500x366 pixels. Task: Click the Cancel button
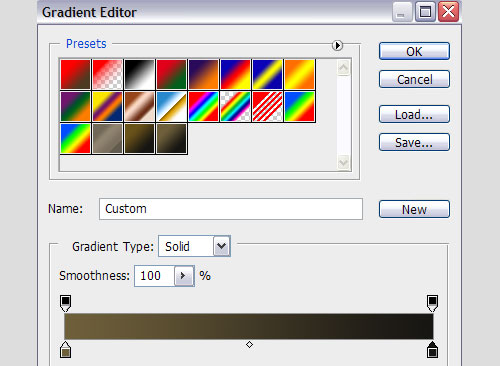click(x=414, y=79)
